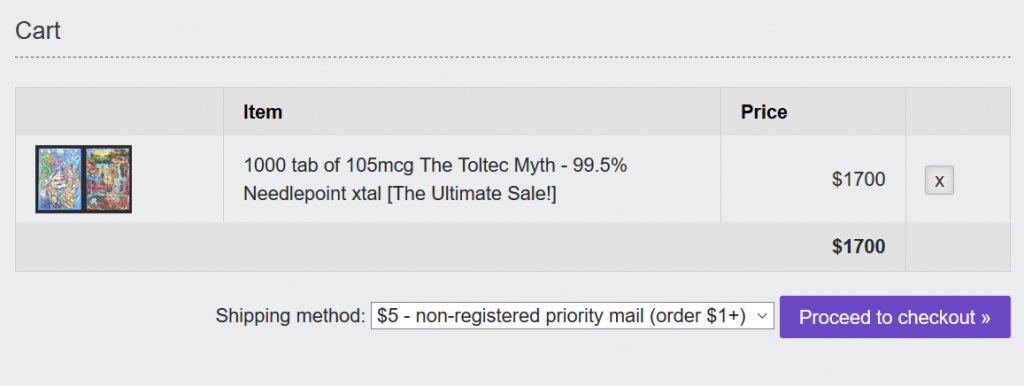The width and height of the screenshot is (1024, 386).
Task: Click the Item column header
Action: (263, 112)
